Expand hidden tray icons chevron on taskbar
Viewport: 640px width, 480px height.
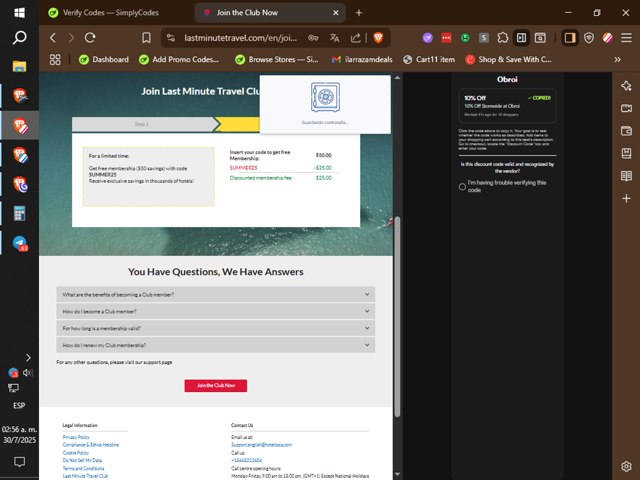coord(28,358)
